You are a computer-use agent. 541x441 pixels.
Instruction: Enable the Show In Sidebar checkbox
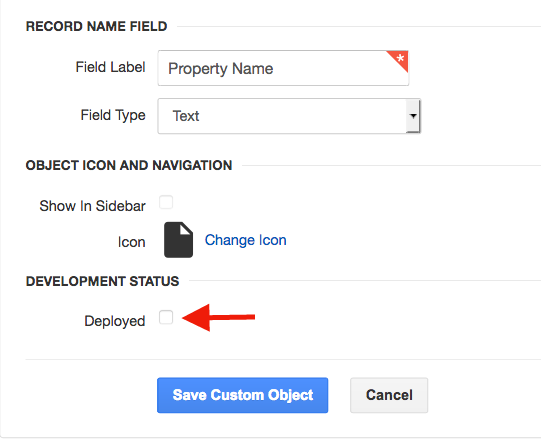click(166, 202)
